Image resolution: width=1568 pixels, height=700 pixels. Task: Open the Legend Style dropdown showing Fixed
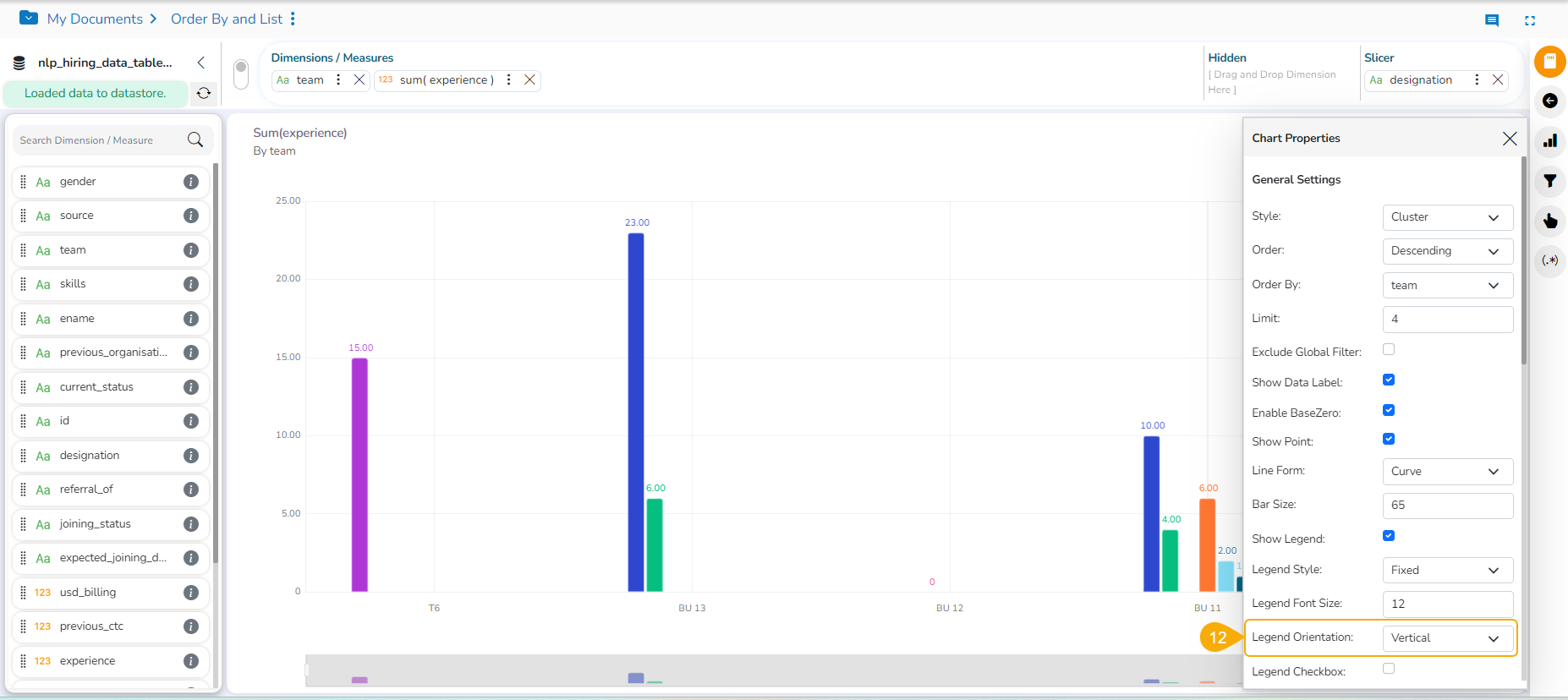[x=1448, y=571]
